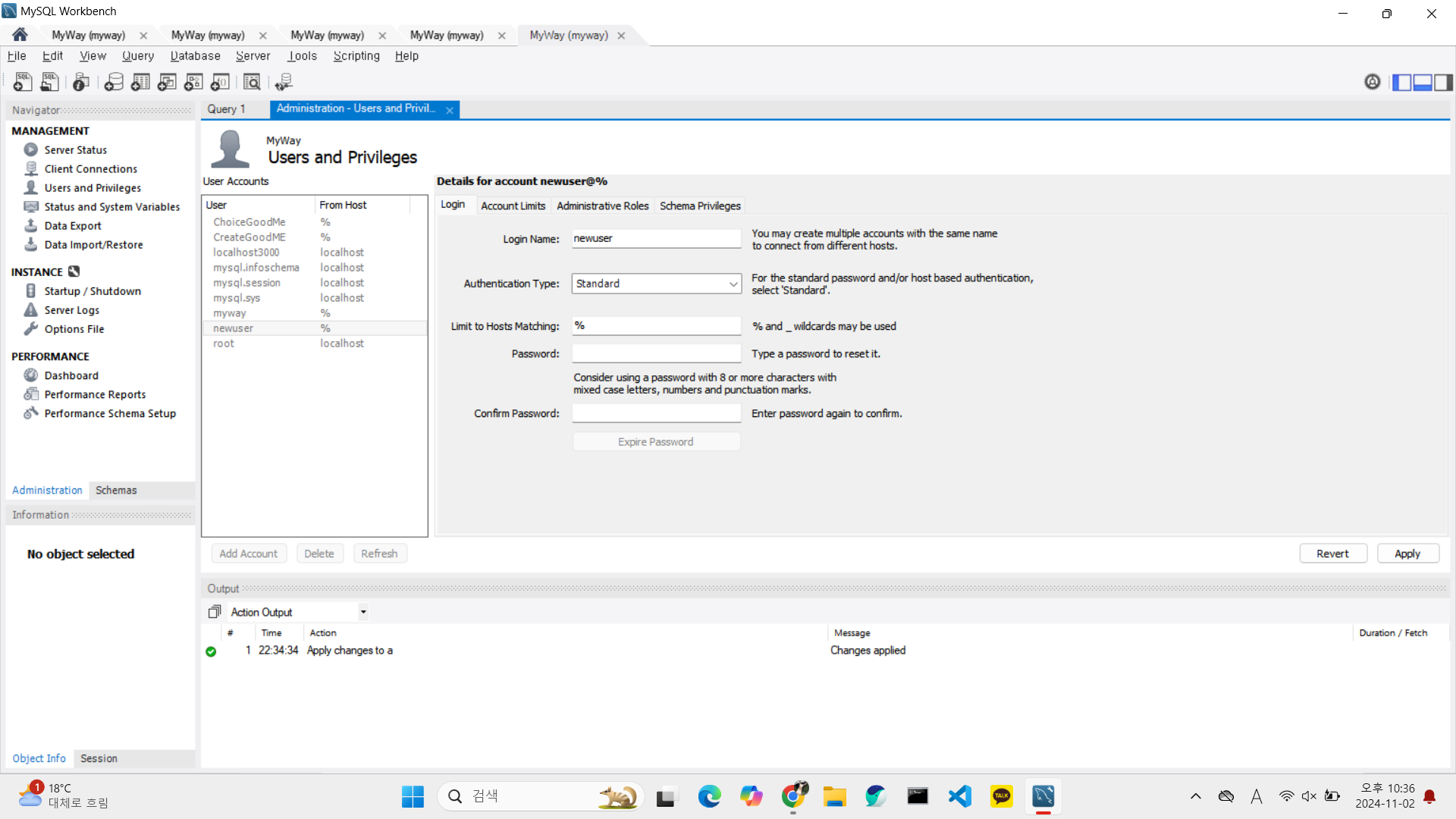Toggle the bottom output panel

[x=1423, y=82]
